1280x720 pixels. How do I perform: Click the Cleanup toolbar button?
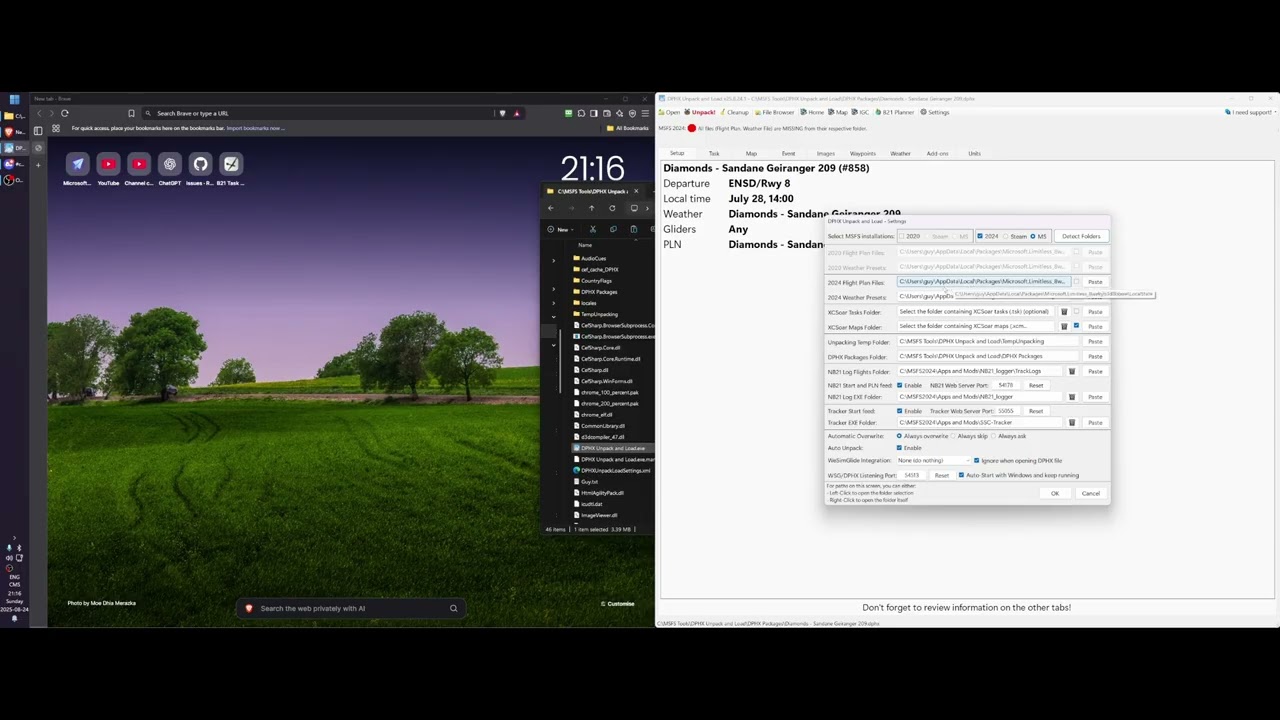(x=734, y=112)
